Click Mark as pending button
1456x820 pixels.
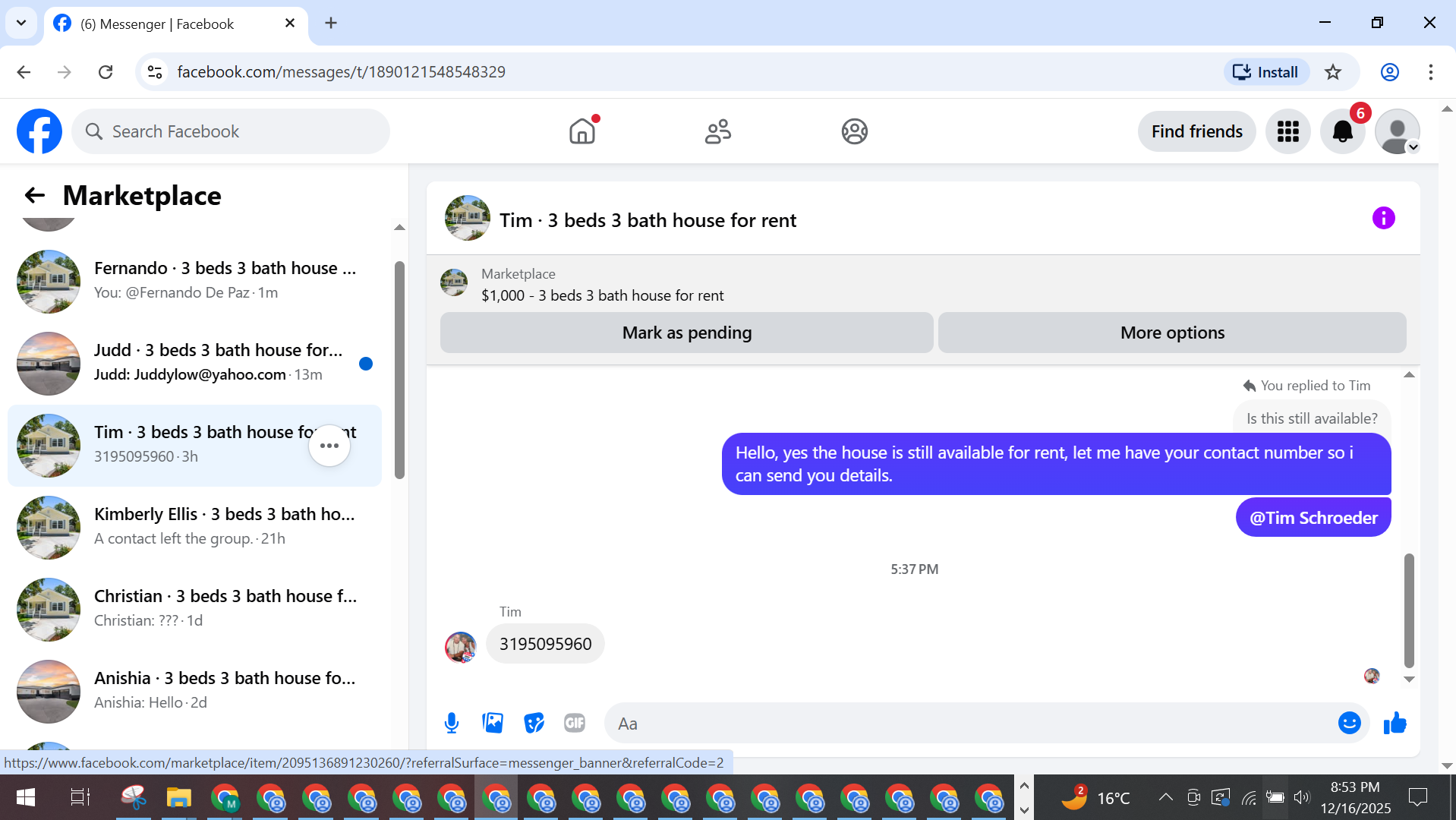coord(687,333)
